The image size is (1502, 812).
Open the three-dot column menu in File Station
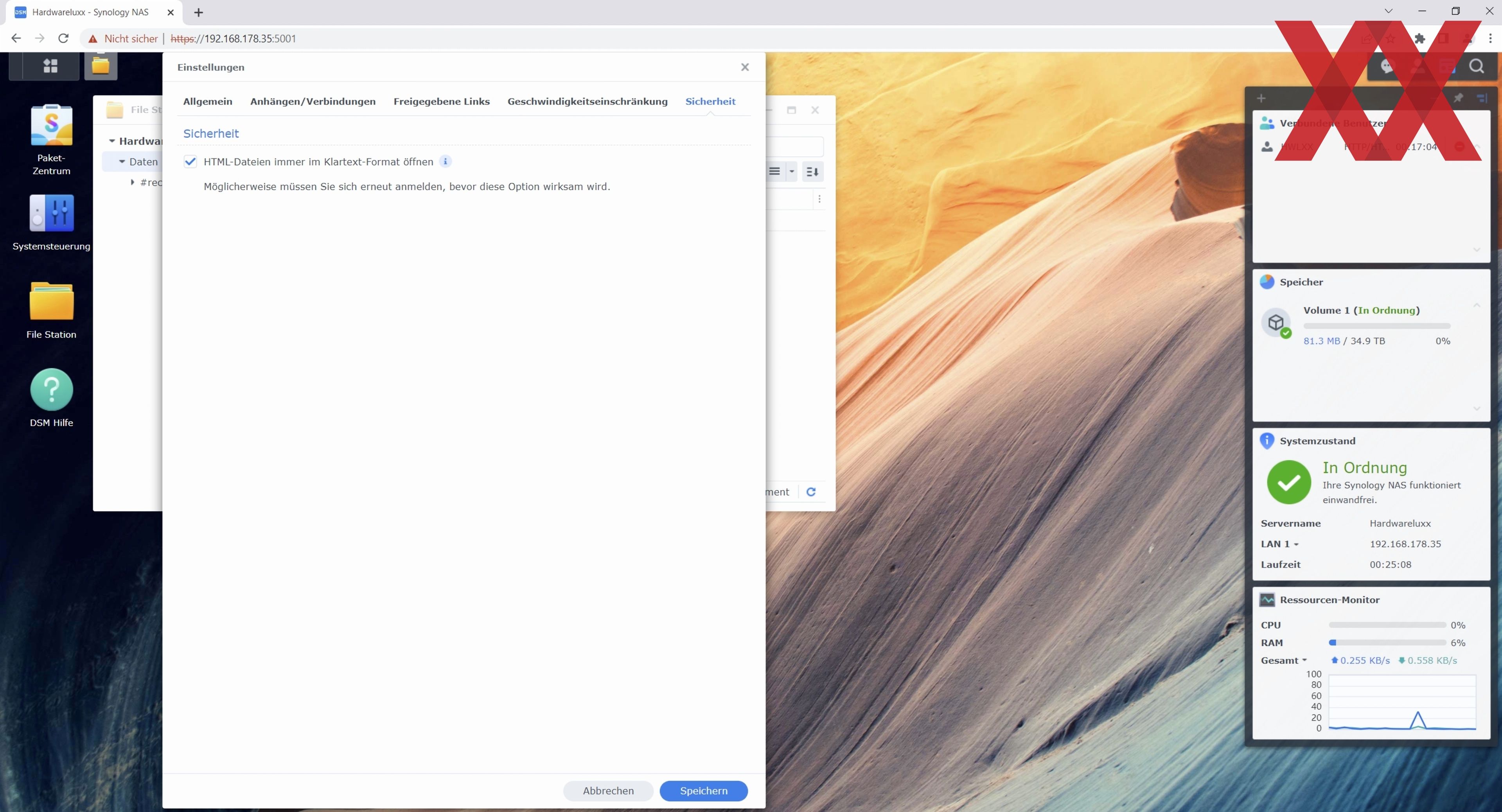coord(819,199)
